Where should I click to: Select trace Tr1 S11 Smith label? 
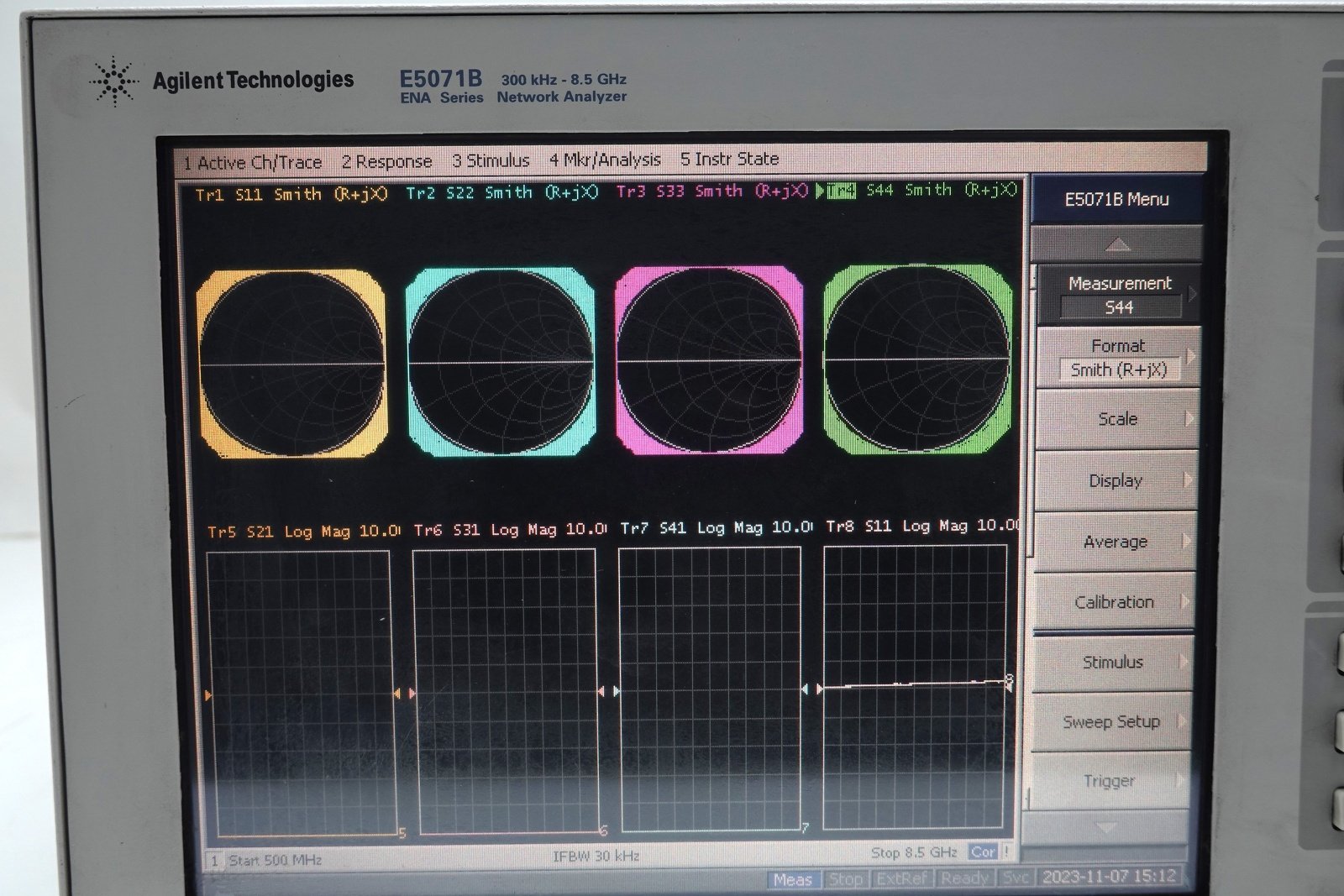pos(291,194)
